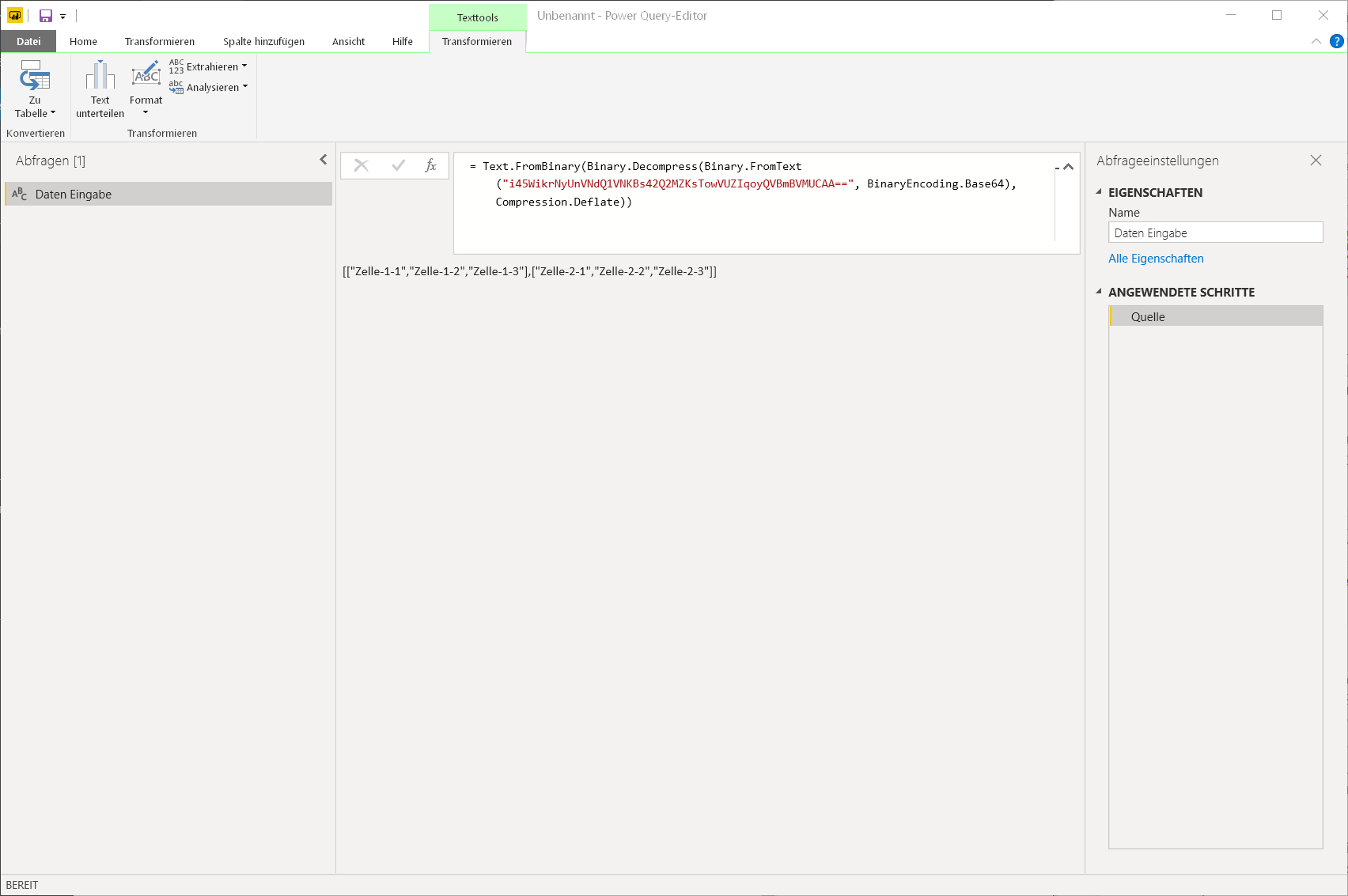The width and height of the screenshot is (1348, 896).
Task: Select the Daten Eingabe query
Action: coord(168,194)
